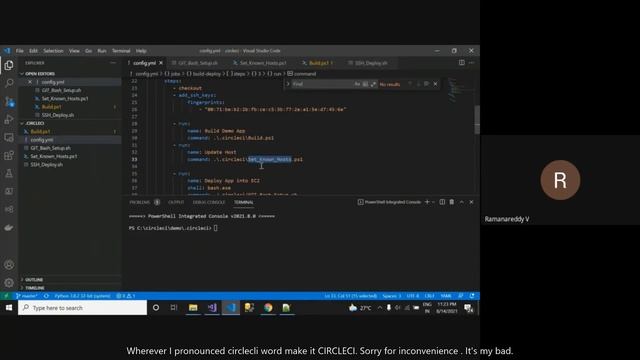
Task: Close the terminal panel
Action: tap(471, 202)
